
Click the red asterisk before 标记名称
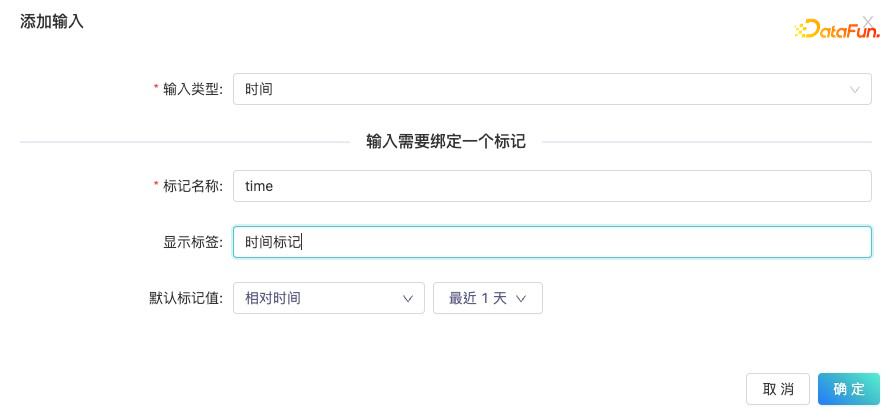(x=156, y=186)
